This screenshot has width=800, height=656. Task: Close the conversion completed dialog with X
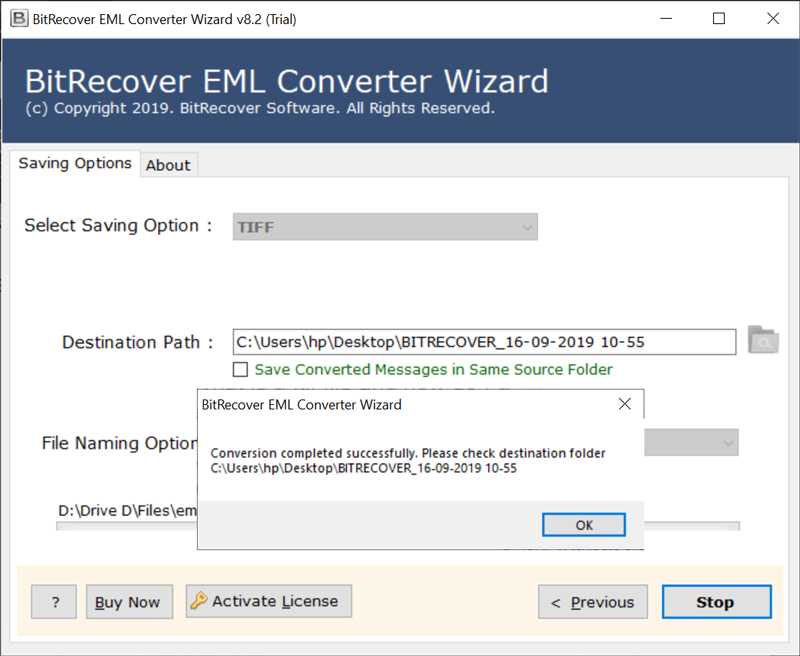point(624,404)
